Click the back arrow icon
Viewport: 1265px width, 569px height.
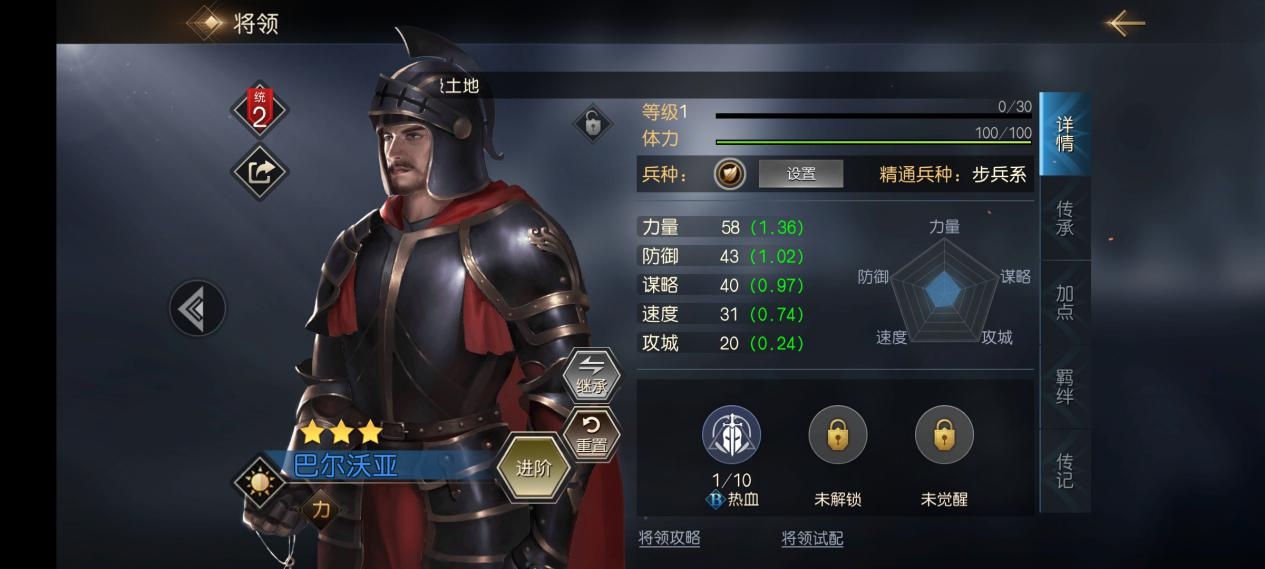pos(1125,22)
